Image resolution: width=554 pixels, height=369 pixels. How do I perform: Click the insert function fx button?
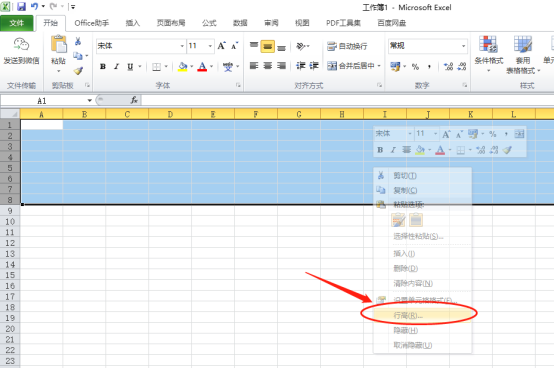point(134,100)
